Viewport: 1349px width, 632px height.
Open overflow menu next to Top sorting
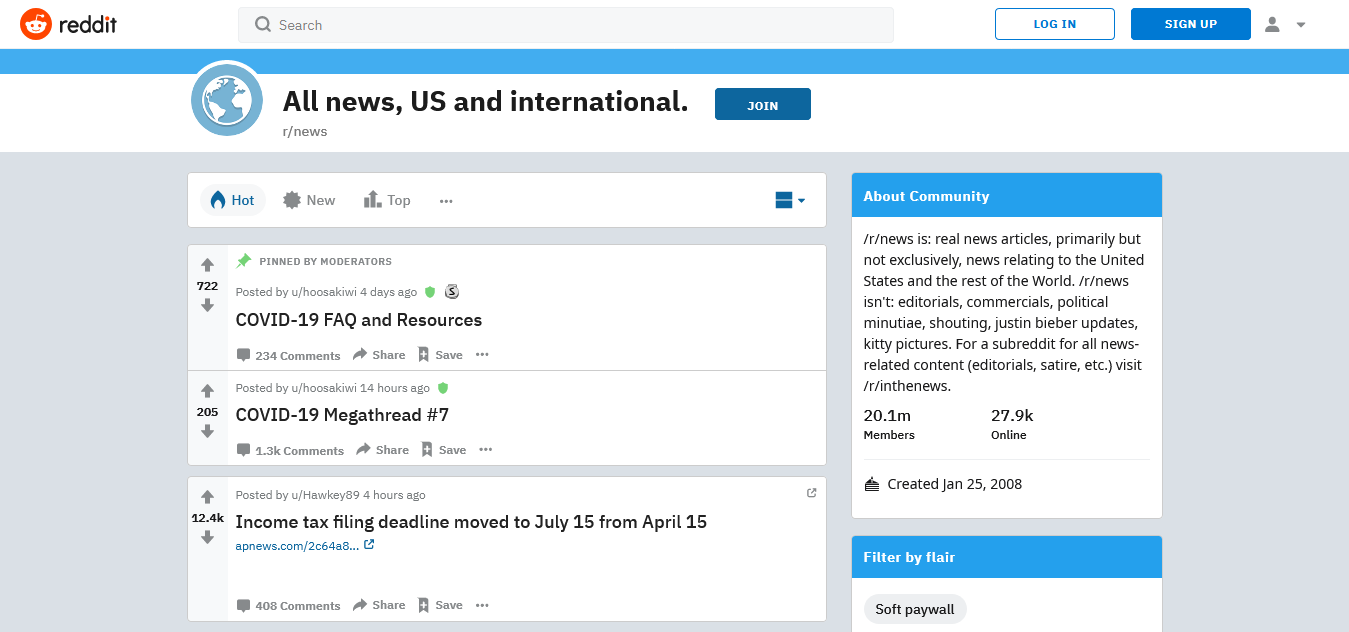coord(445,200)
